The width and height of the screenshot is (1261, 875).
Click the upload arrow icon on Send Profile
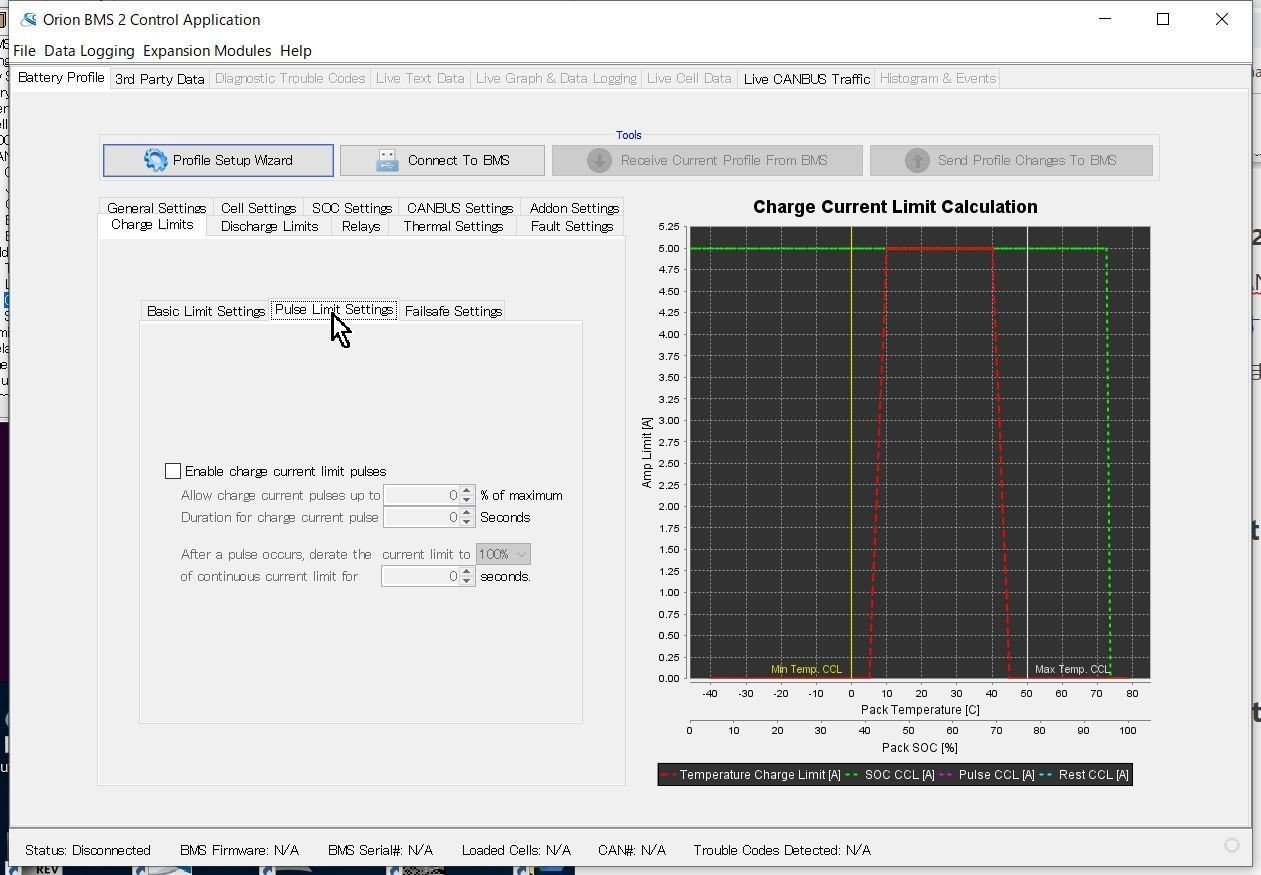tap(917, 160)
